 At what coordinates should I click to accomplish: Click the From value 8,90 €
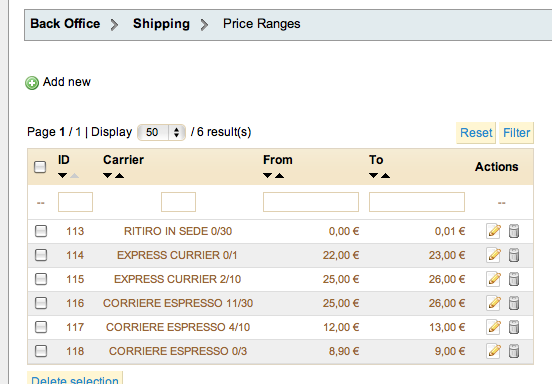pyautogui.click(x=344, y=351)
